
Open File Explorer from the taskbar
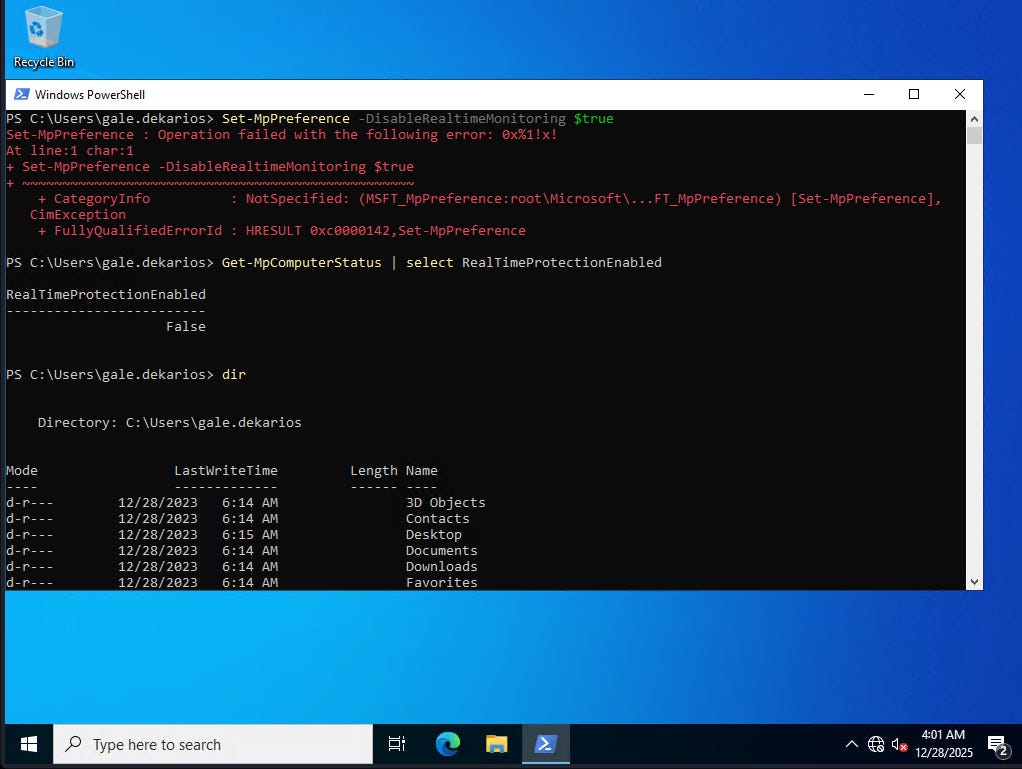(x=497, y=744)
